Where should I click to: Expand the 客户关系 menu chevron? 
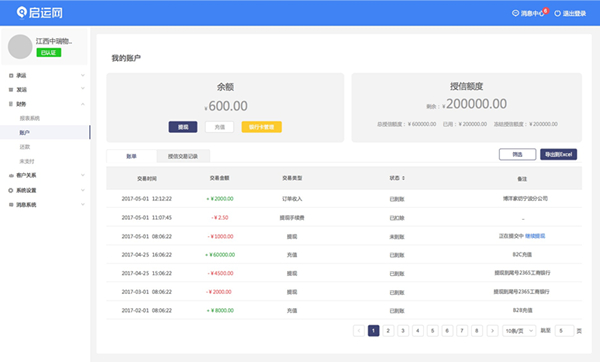(83, 175)
